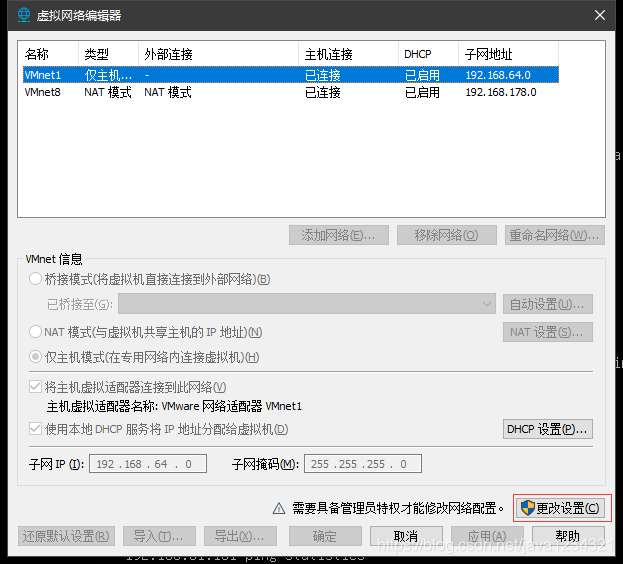Click the 自动设置(U)... button
Screen dimensions: 623x564
pos(548,304)
